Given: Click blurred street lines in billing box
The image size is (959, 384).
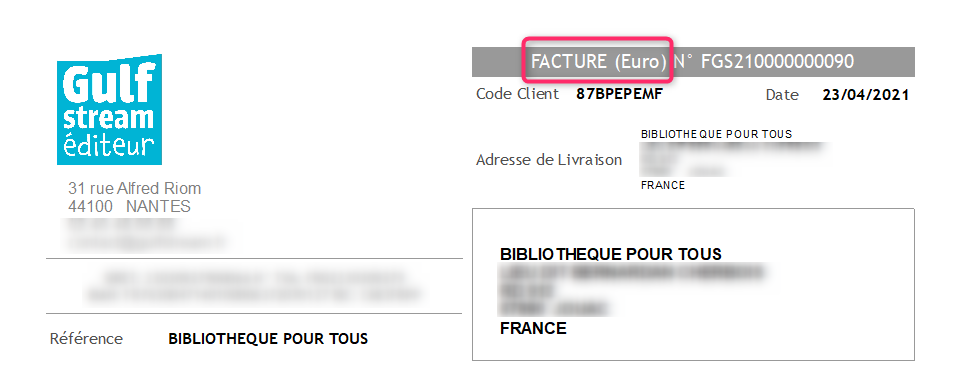Looking at the screenshot, I should click(x=633, y=289).
